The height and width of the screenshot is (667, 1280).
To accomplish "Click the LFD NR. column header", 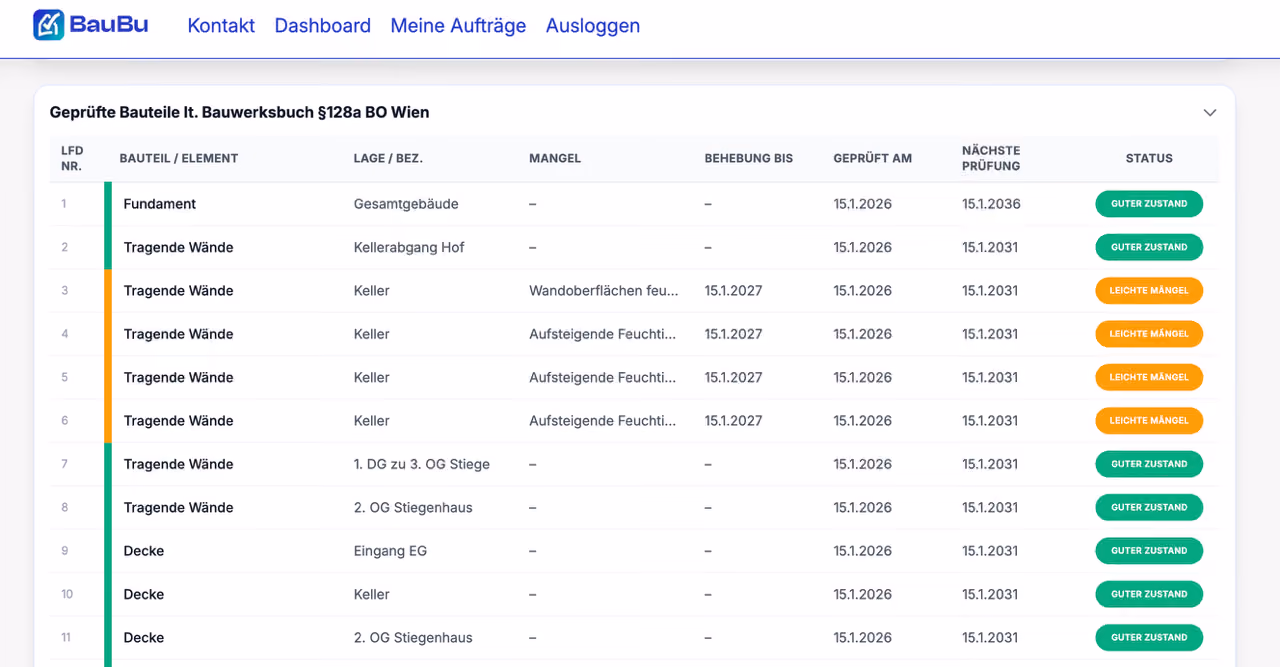I will (x=71, y=158).
